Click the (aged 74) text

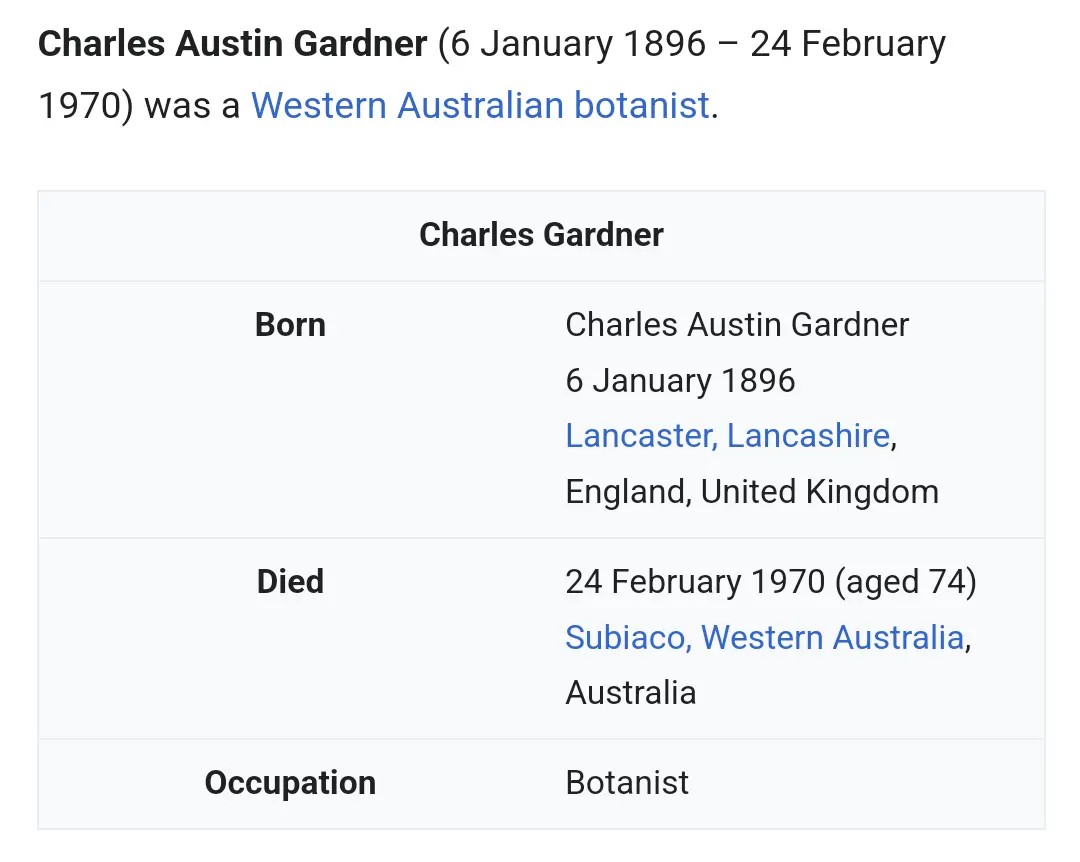[x=906, y=582]
